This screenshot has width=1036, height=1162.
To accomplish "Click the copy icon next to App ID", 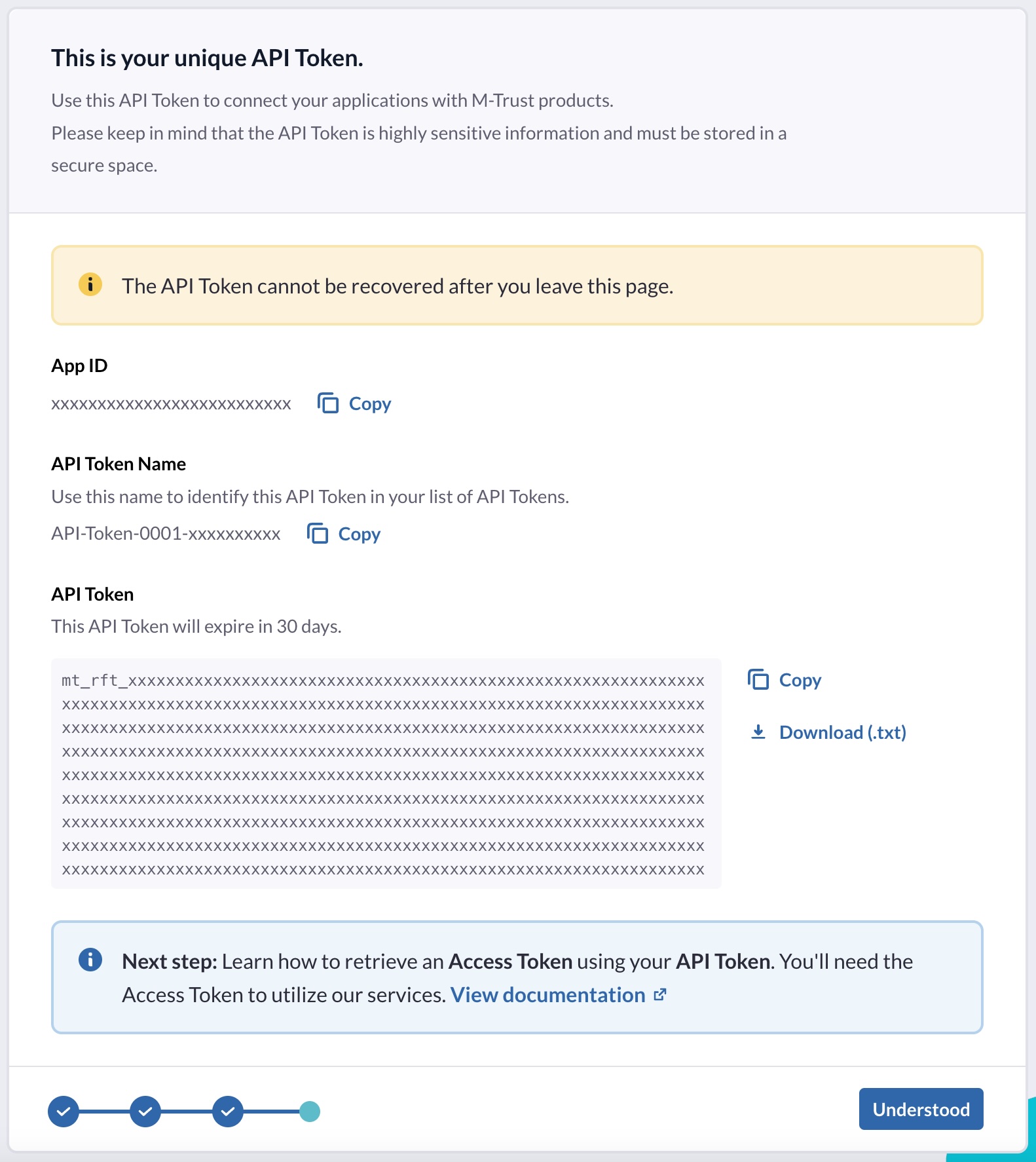I will (328, 403).
